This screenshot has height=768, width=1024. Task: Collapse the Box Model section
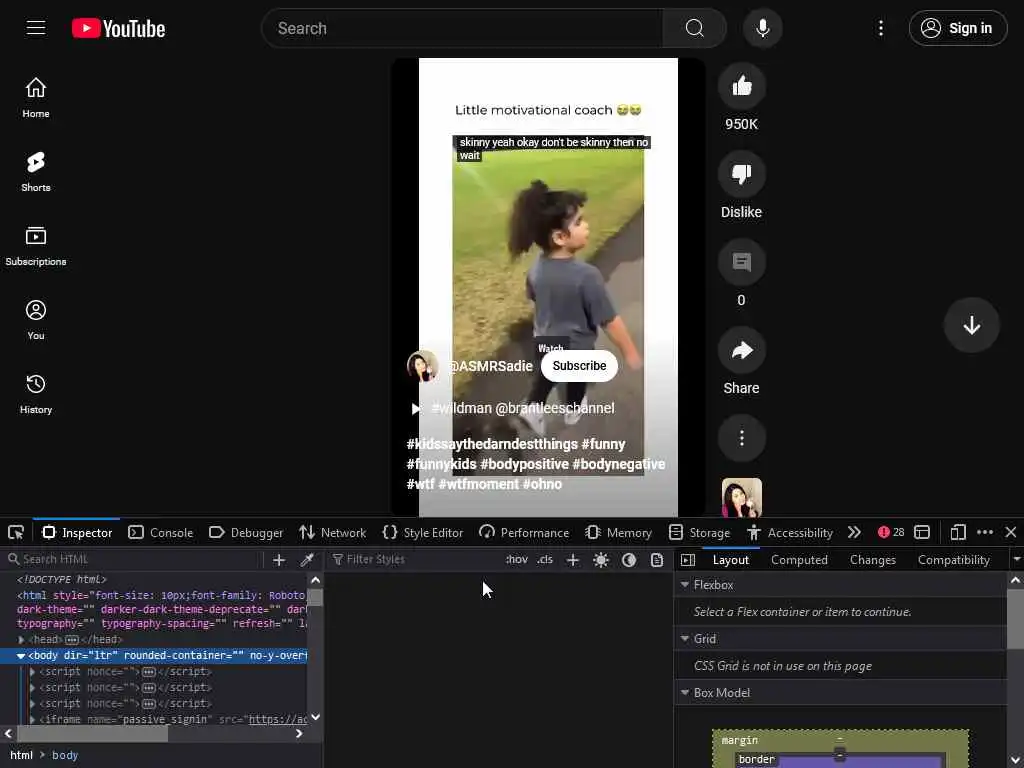pos(685,692)
